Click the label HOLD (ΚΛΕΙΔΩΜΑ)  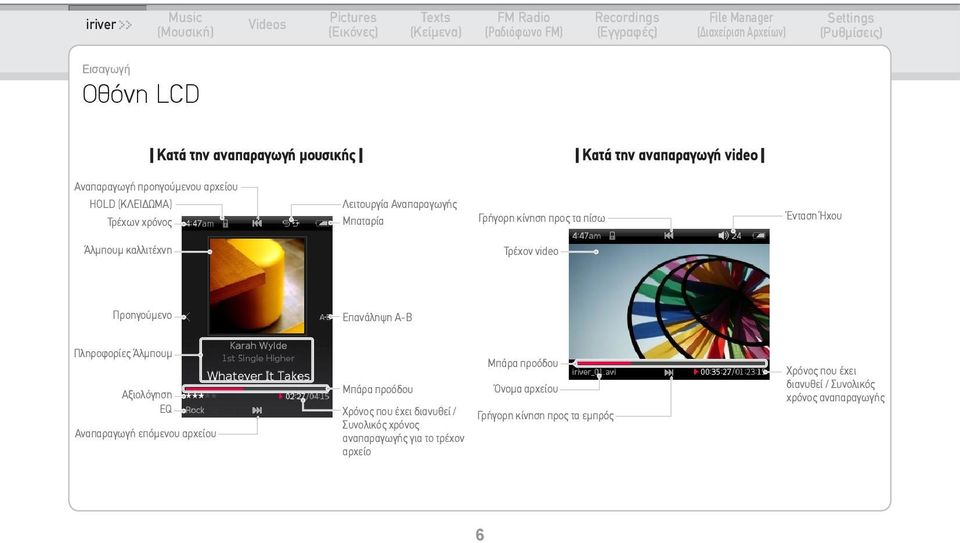tap(131, 204)
